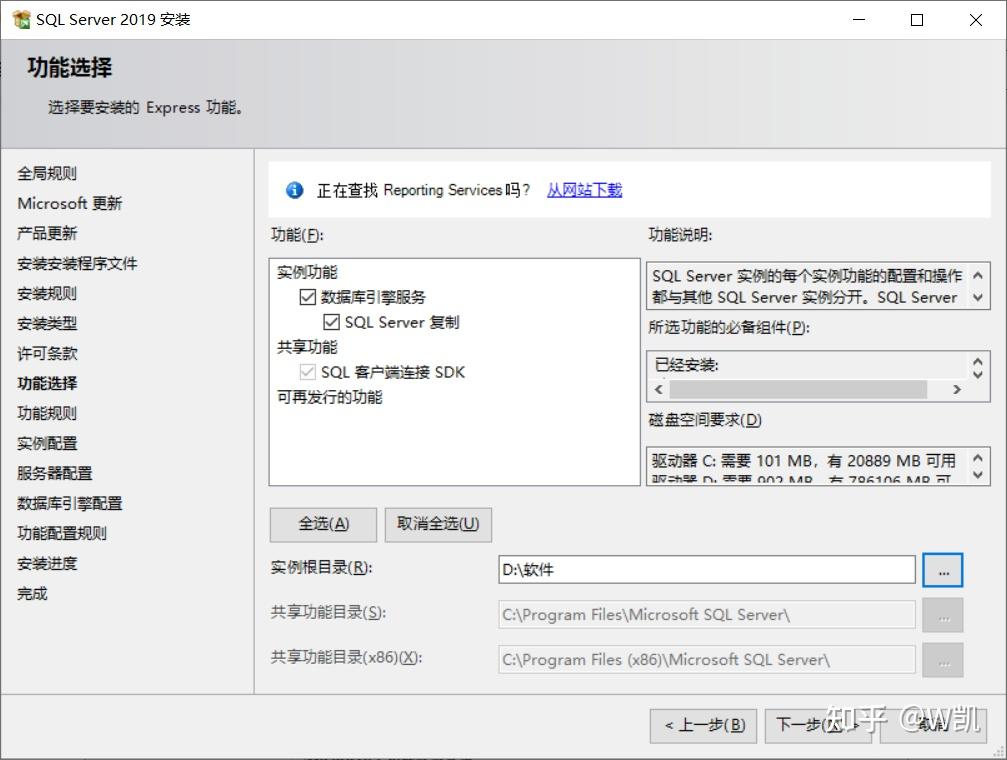Screen dimensions: 1007x760
Task: Click 驱动器 C: 需要 101 MB text
Action: [803, 461]
